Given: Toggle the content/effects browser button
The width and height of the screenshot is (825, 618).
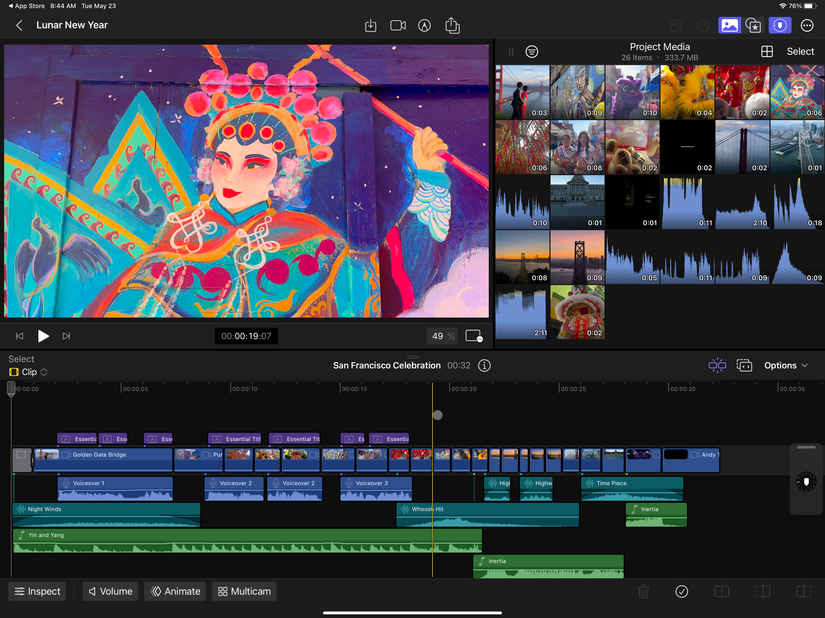Looking at the screenshot, I should pyautogui.click(x=754, y=25).
